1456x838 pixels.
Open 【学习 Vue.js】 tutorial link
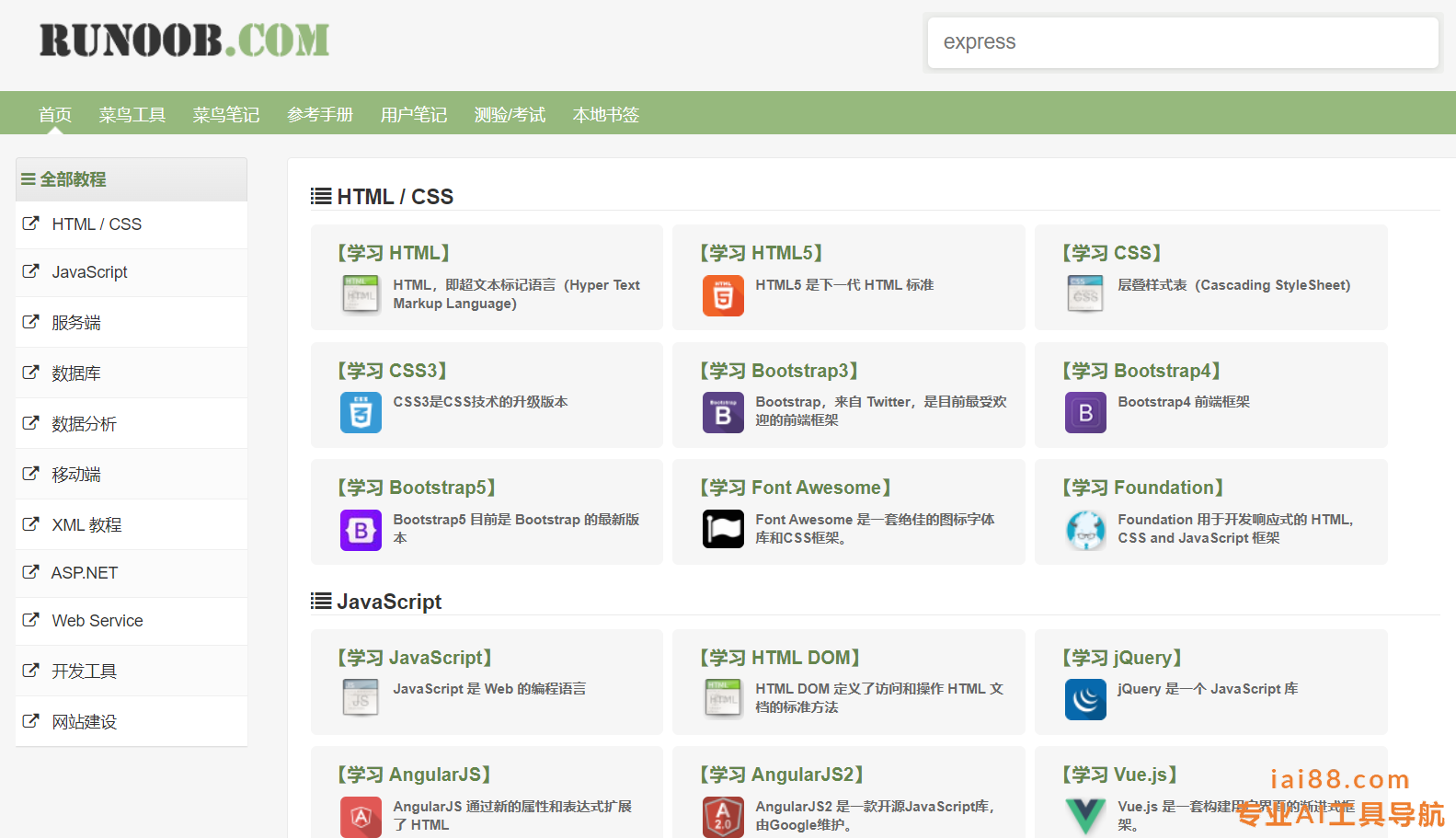click(1120, 775)
